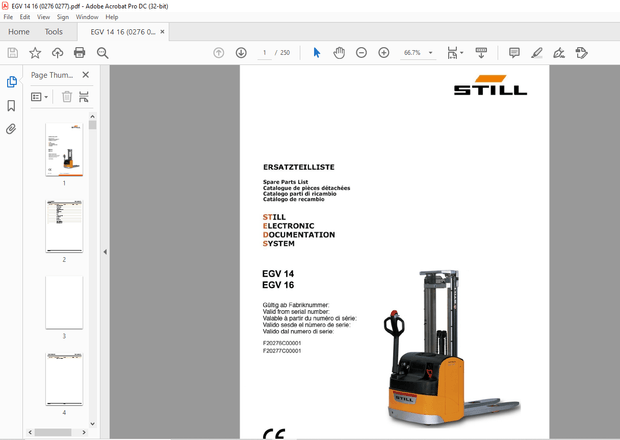Viewport: 620px width, 440px height.
Task: Click thumbnails horizontal scroll left arrow
Action: [x=30, y=432]
